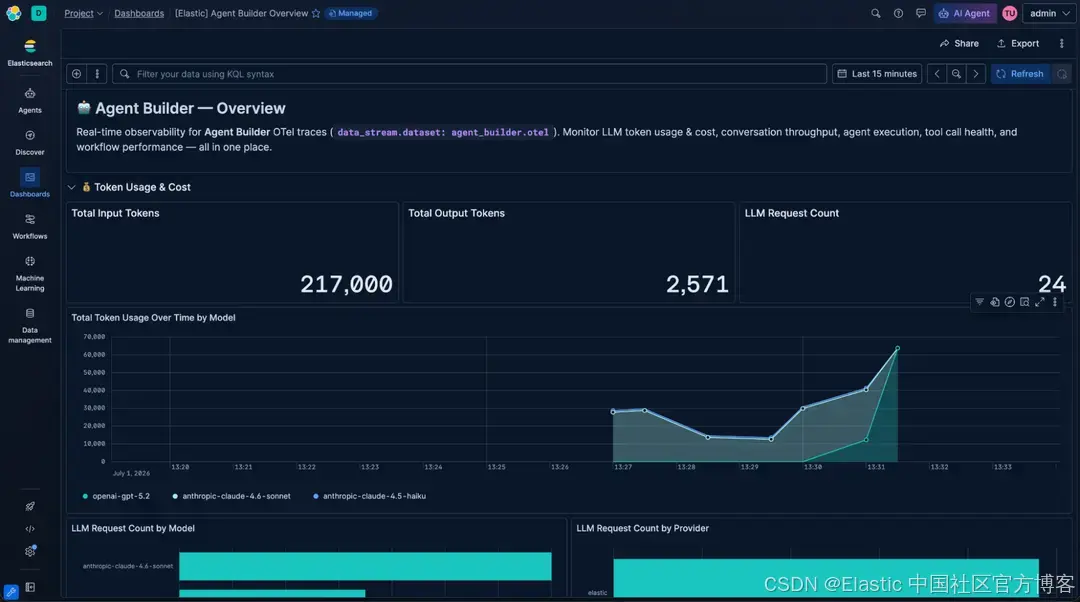Select Dashboards in the sidebar

pyautogui.click(x=30, y=184)
